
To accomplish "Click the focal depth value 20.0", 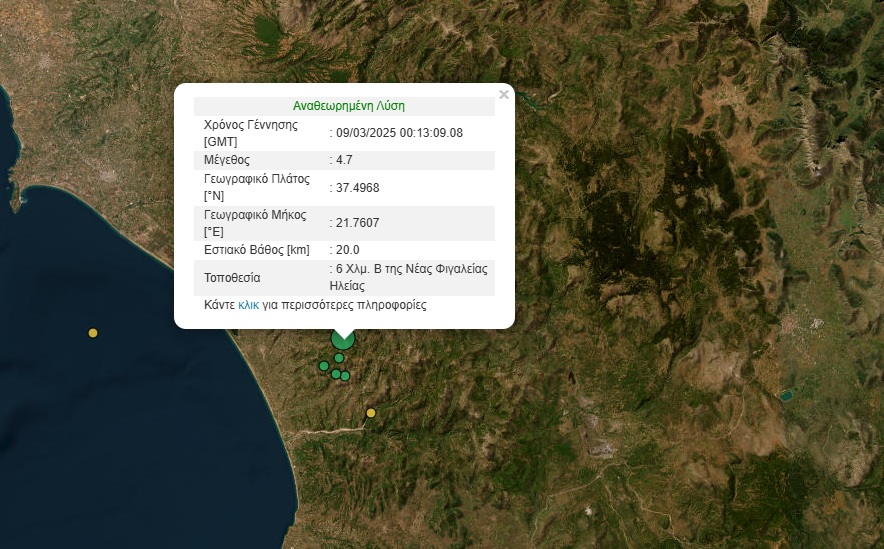I will click(x=347, y=250).
